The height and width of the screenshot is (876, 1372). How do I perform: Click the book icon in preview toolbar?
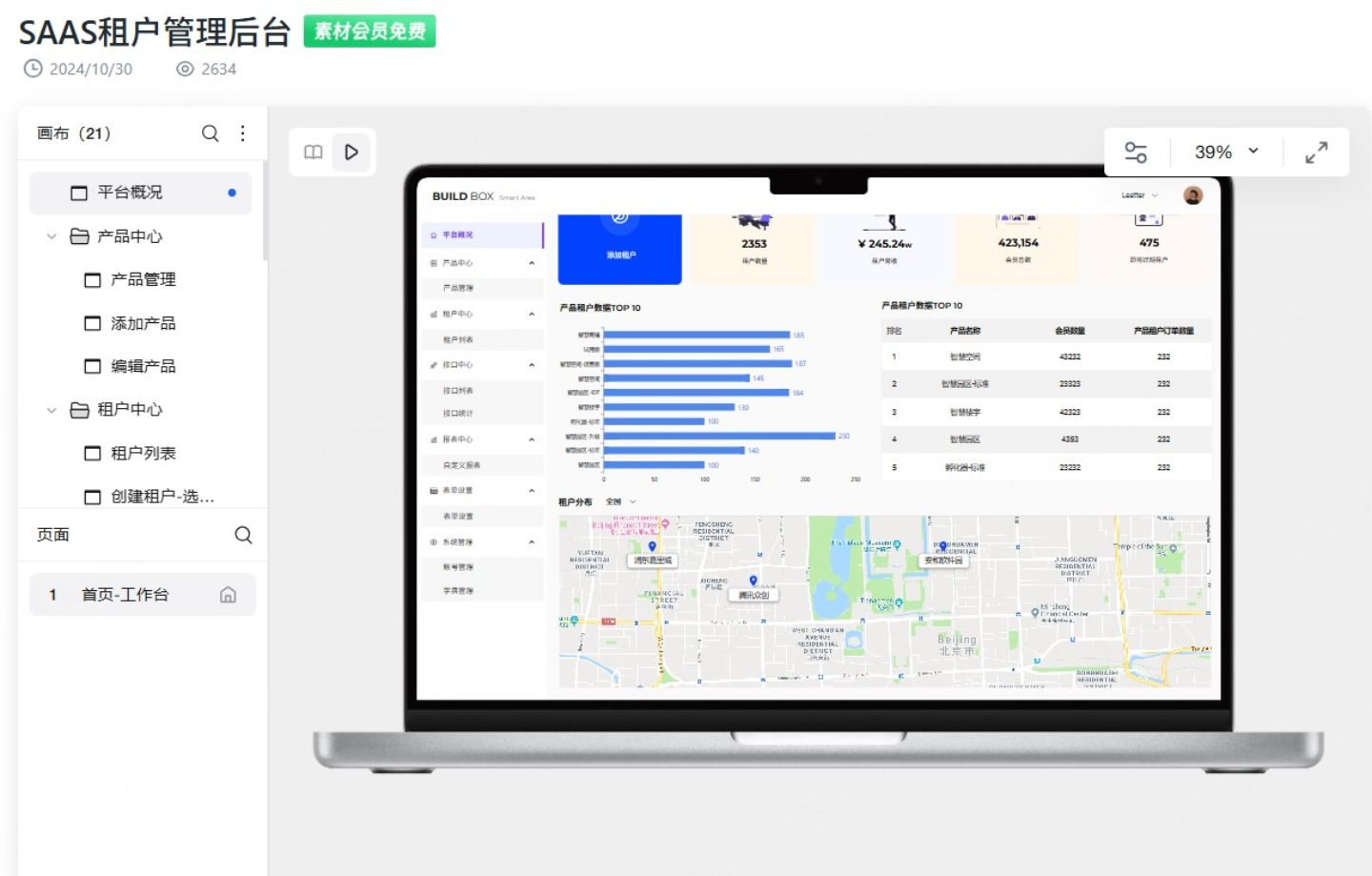[313, 153]
